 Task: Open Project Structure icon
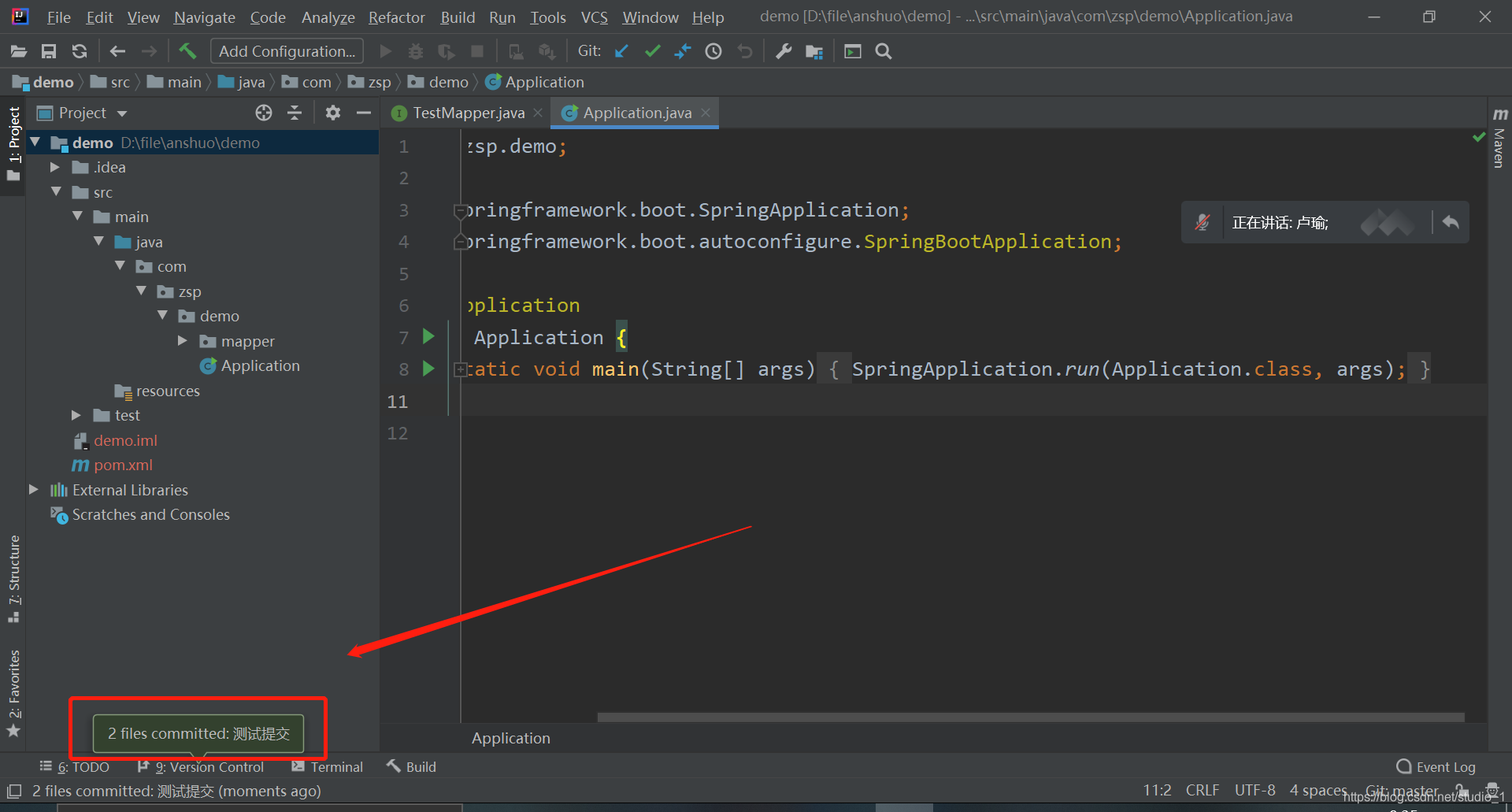(x=814, y=51)
